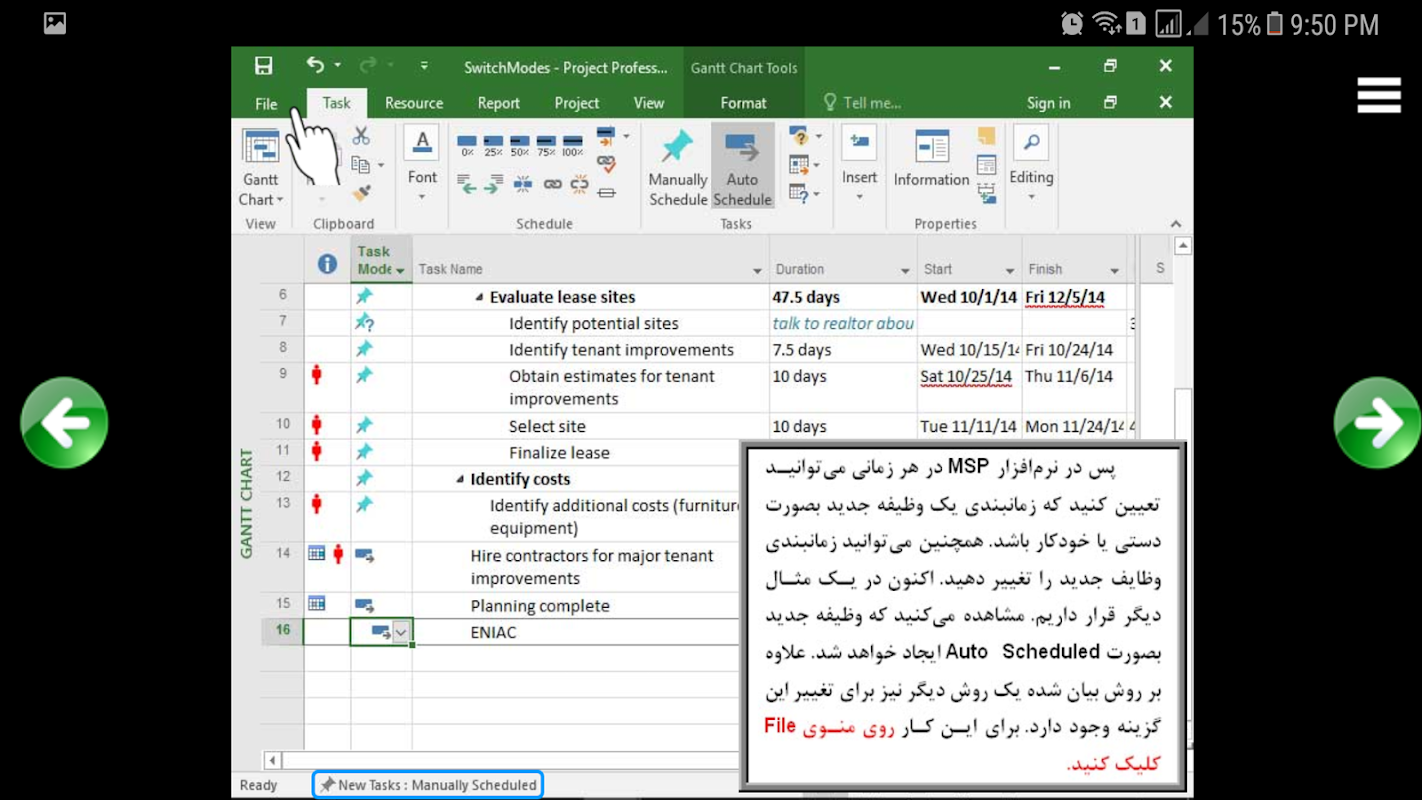The height and width of the screenshot is (800, 1422).
Task: Open task Information properties
Action: 931,160
